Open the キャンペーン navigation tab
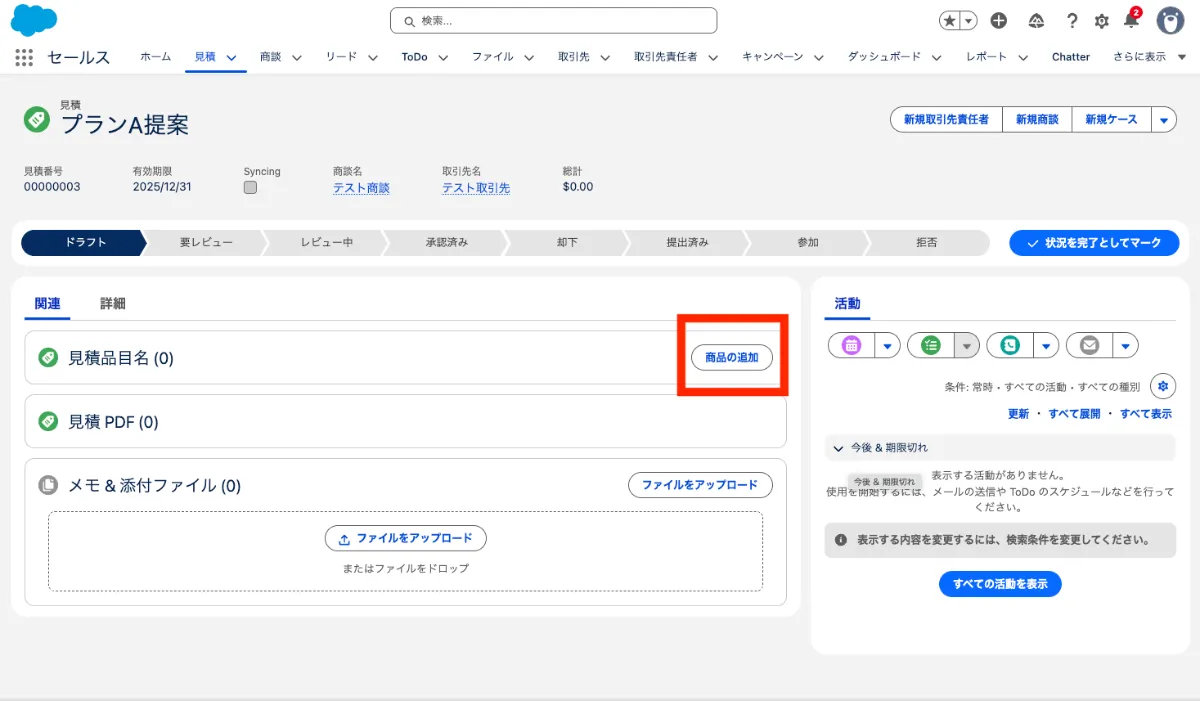1200x701 pixels. [x=772, y=57]
